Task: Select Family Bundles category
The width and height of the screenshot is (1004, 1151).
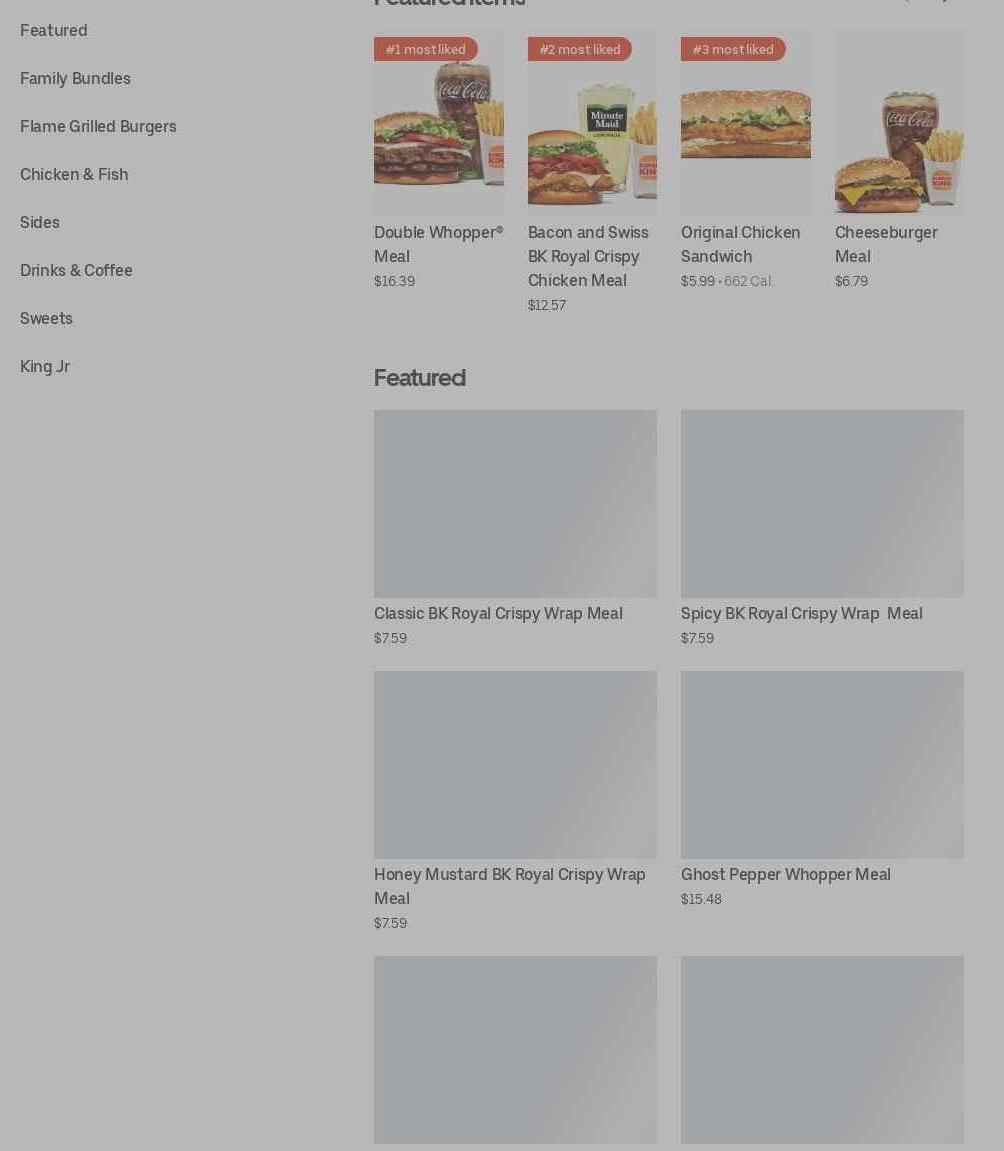Action: point(75,79)
